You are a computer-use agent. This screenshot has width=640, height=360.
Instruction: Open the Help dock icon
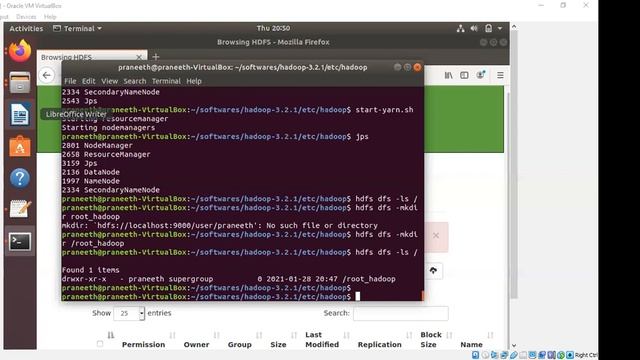click(x=20, y=178)
